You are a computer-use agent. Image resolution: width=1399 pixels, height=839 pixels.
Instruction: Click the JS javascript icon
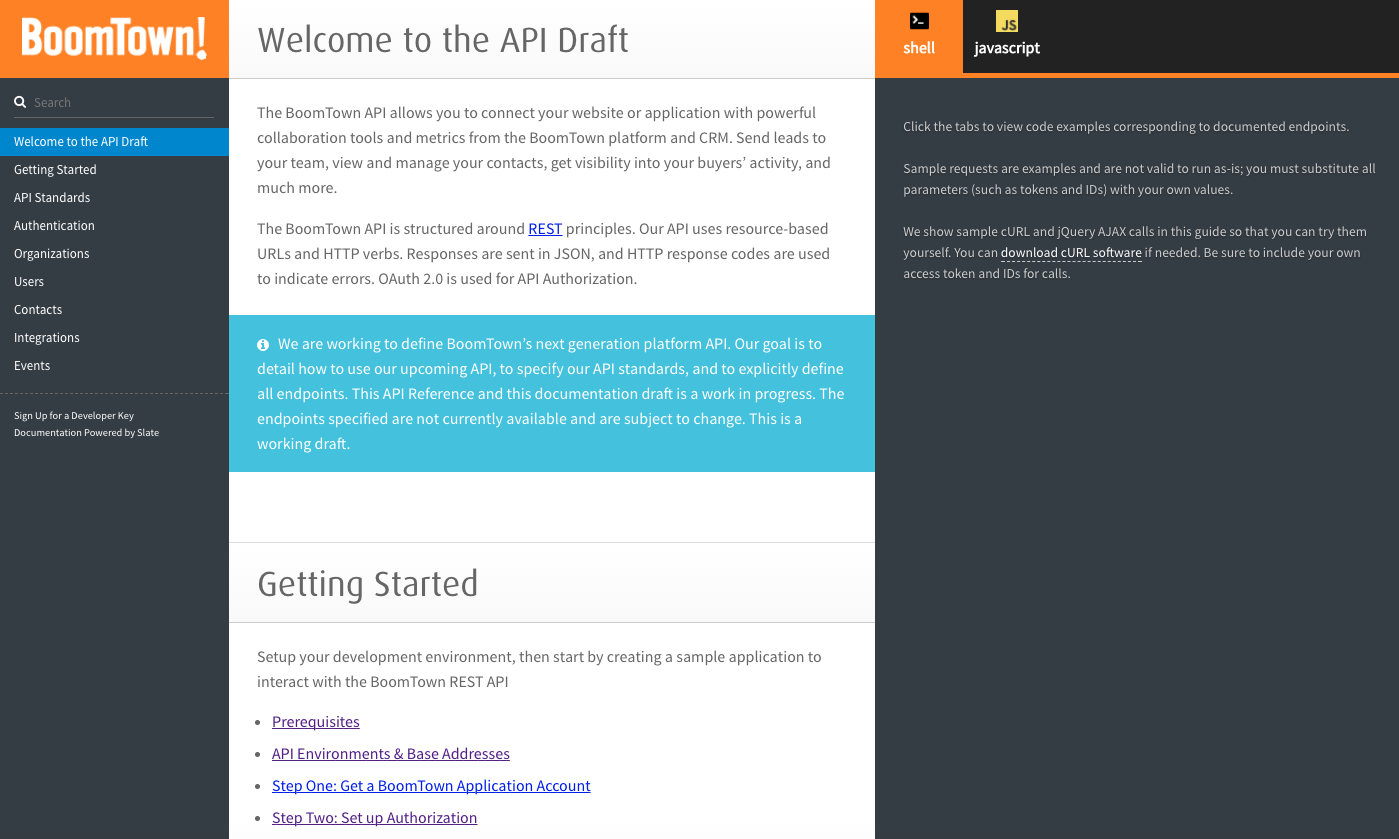tap(1007, 21)
